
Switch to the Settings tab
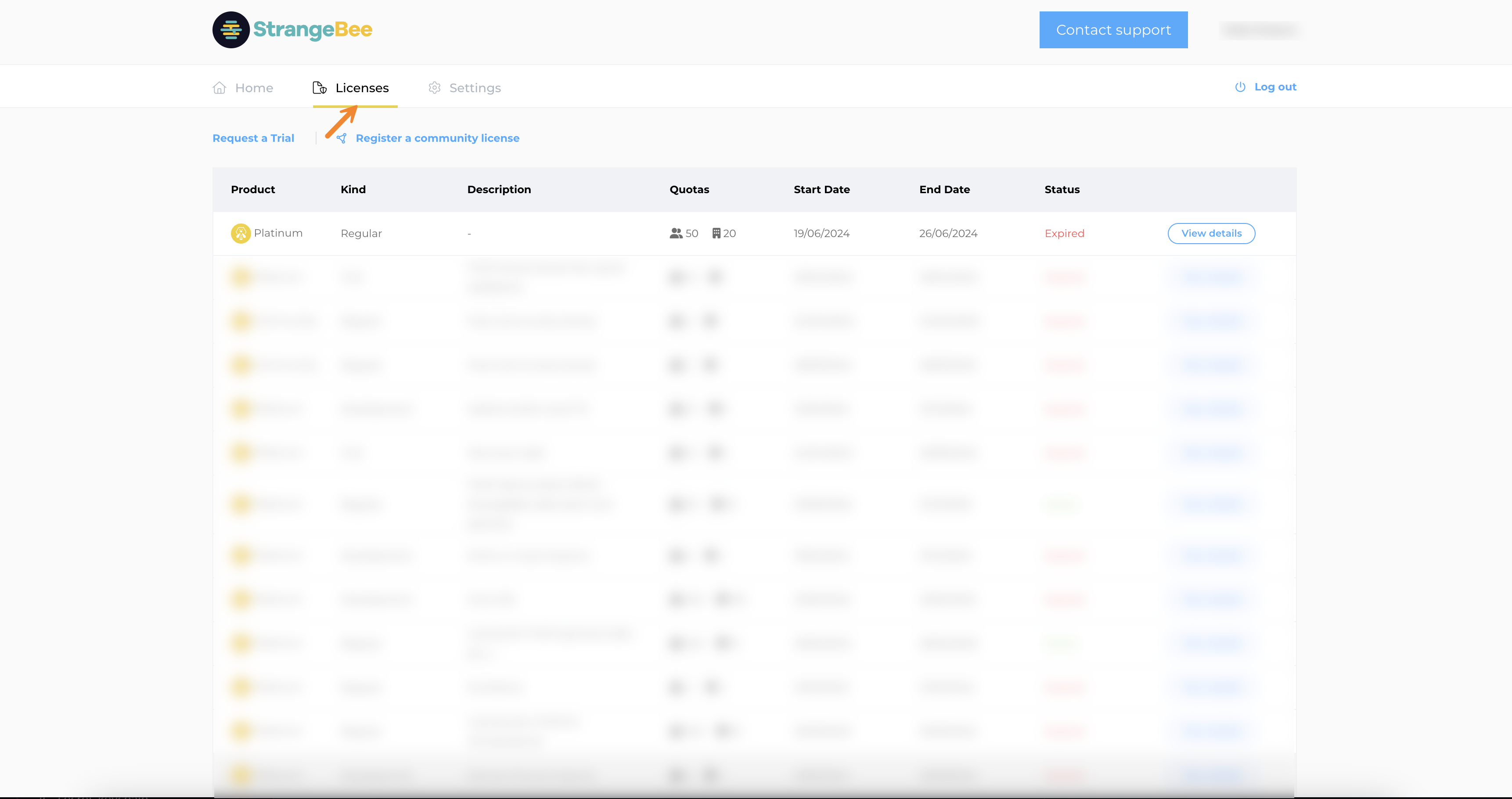point(464,88)
